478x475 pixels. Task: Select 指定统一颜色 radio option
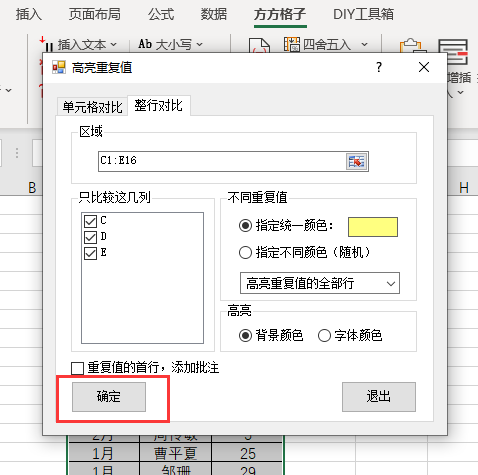(x=245, y=226)
